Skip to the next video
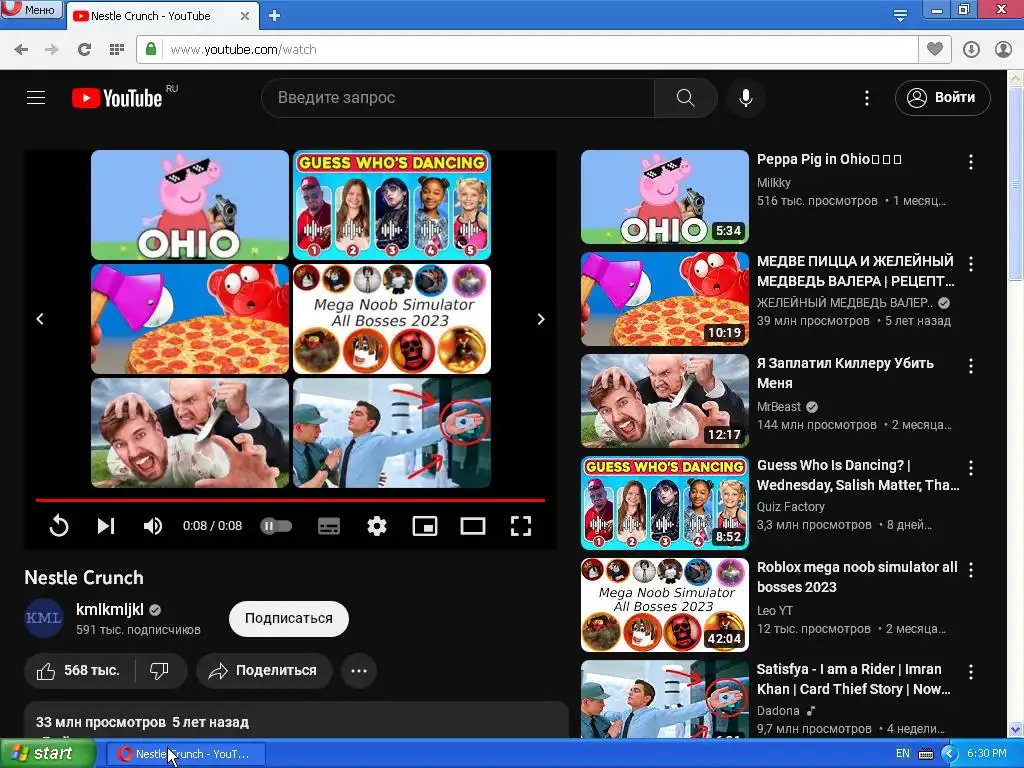This screenshot has width=1024, height=768. point(106,526)
